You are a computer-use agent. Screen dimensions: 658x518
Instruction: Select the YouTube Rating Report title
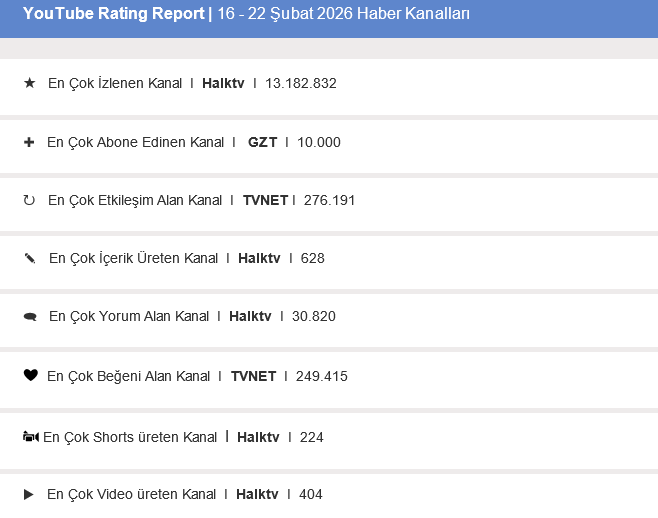pos(113,14)
